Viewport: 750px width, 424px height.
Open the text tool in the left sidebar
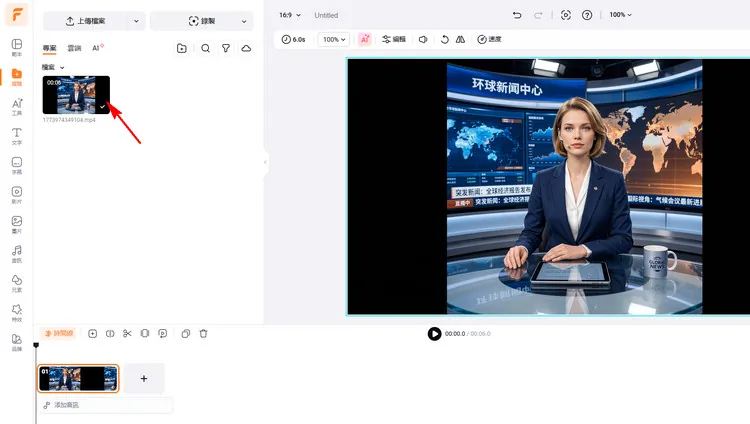coord(17,136)
